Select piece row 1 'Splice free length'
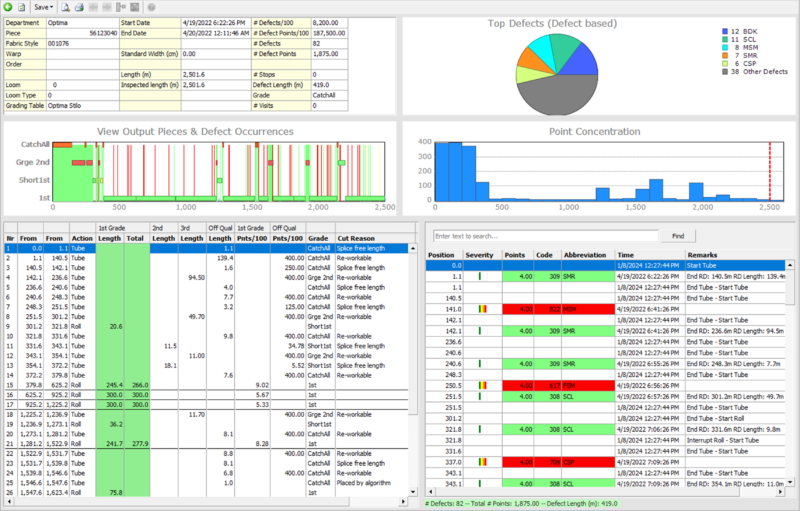This screenshot has height=511, width=800. [207, 248]
